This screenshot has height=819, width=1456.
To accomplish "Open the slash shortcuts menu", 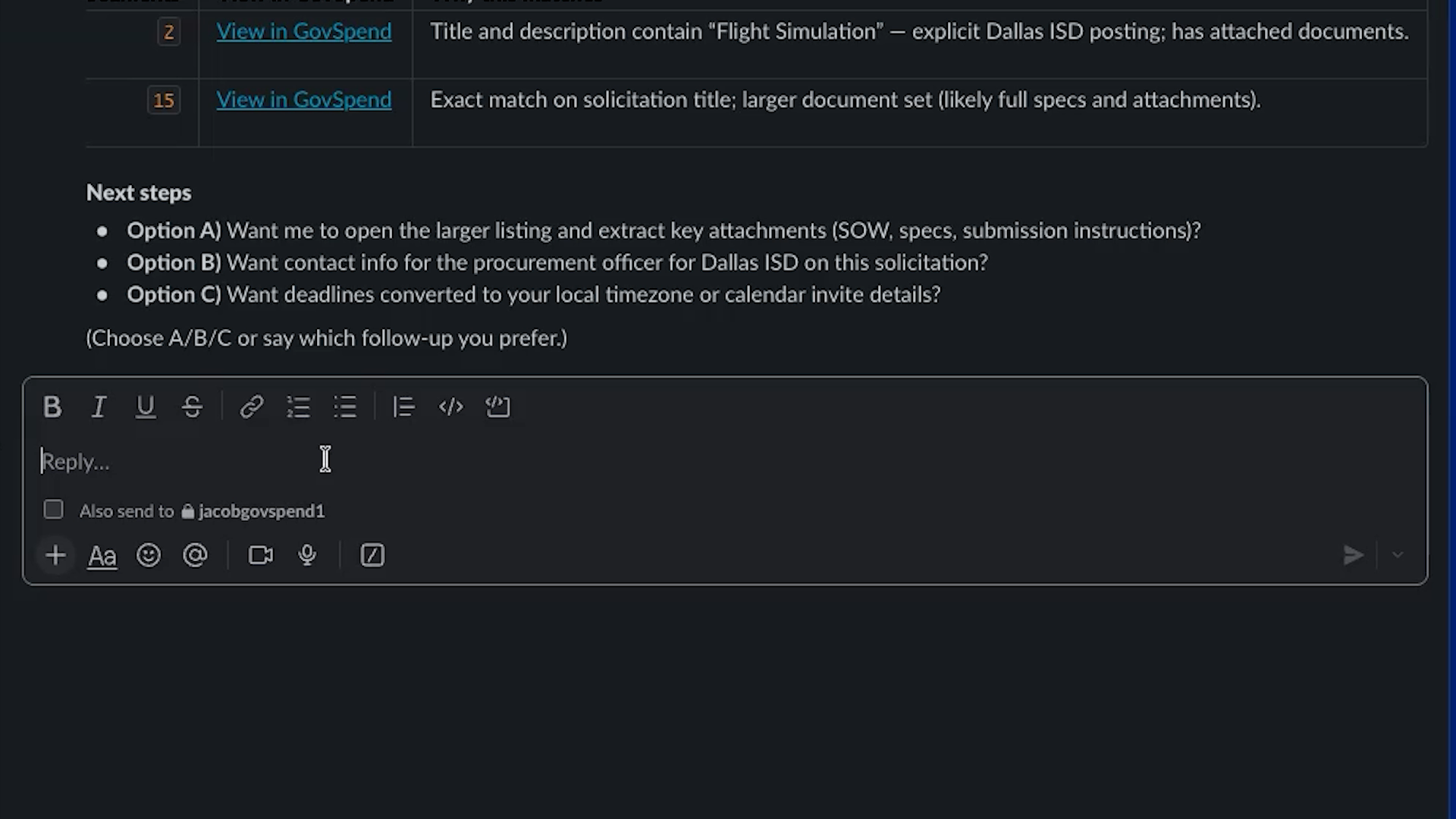I will [372, 556].
